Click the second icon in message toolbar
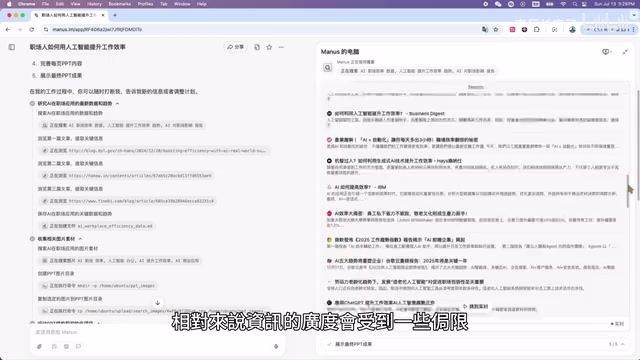 [54, 347]
